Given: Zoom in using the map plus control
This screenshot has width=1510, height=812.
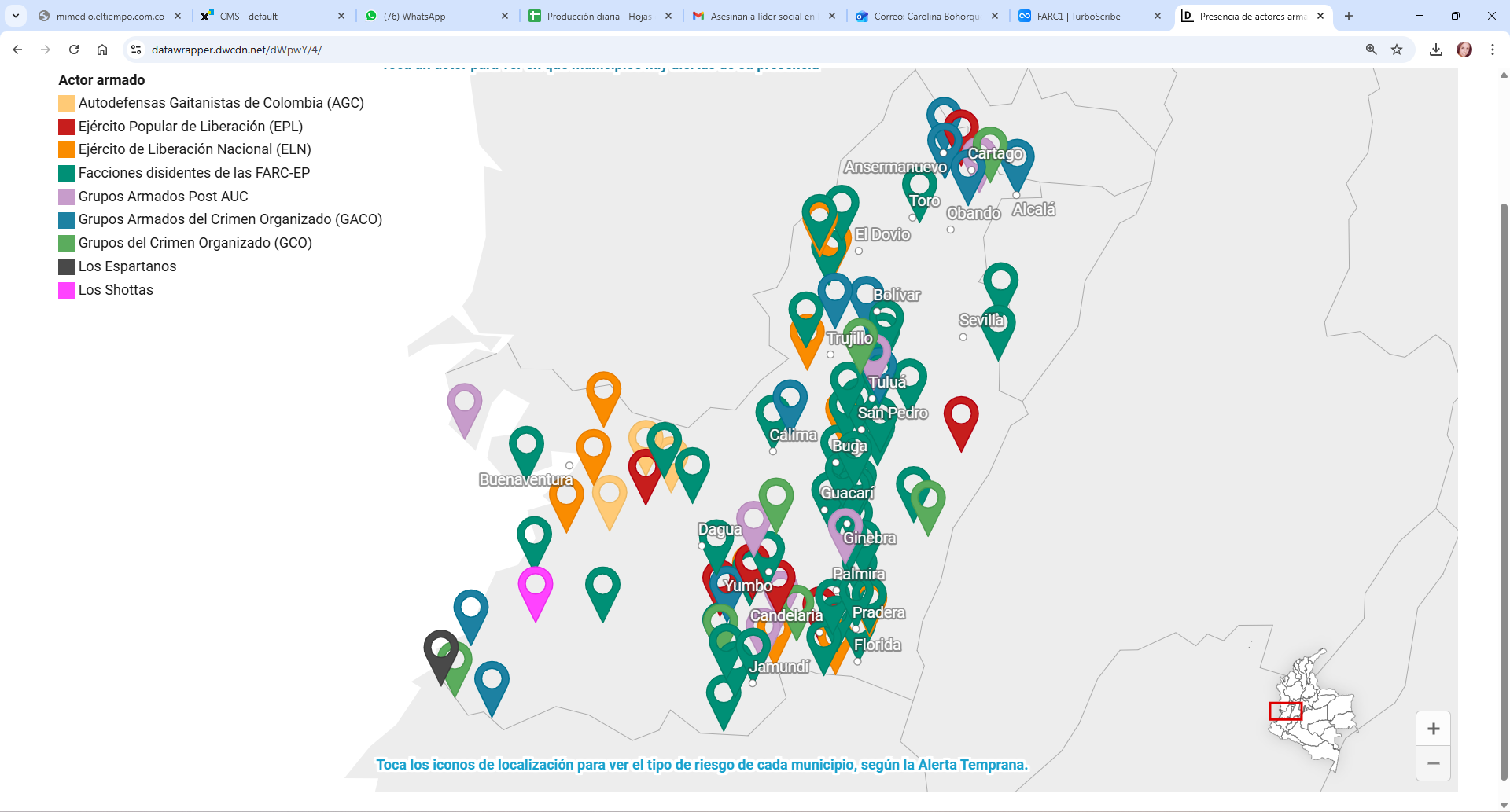Looking at the screenshot, I should point(1434,728).
